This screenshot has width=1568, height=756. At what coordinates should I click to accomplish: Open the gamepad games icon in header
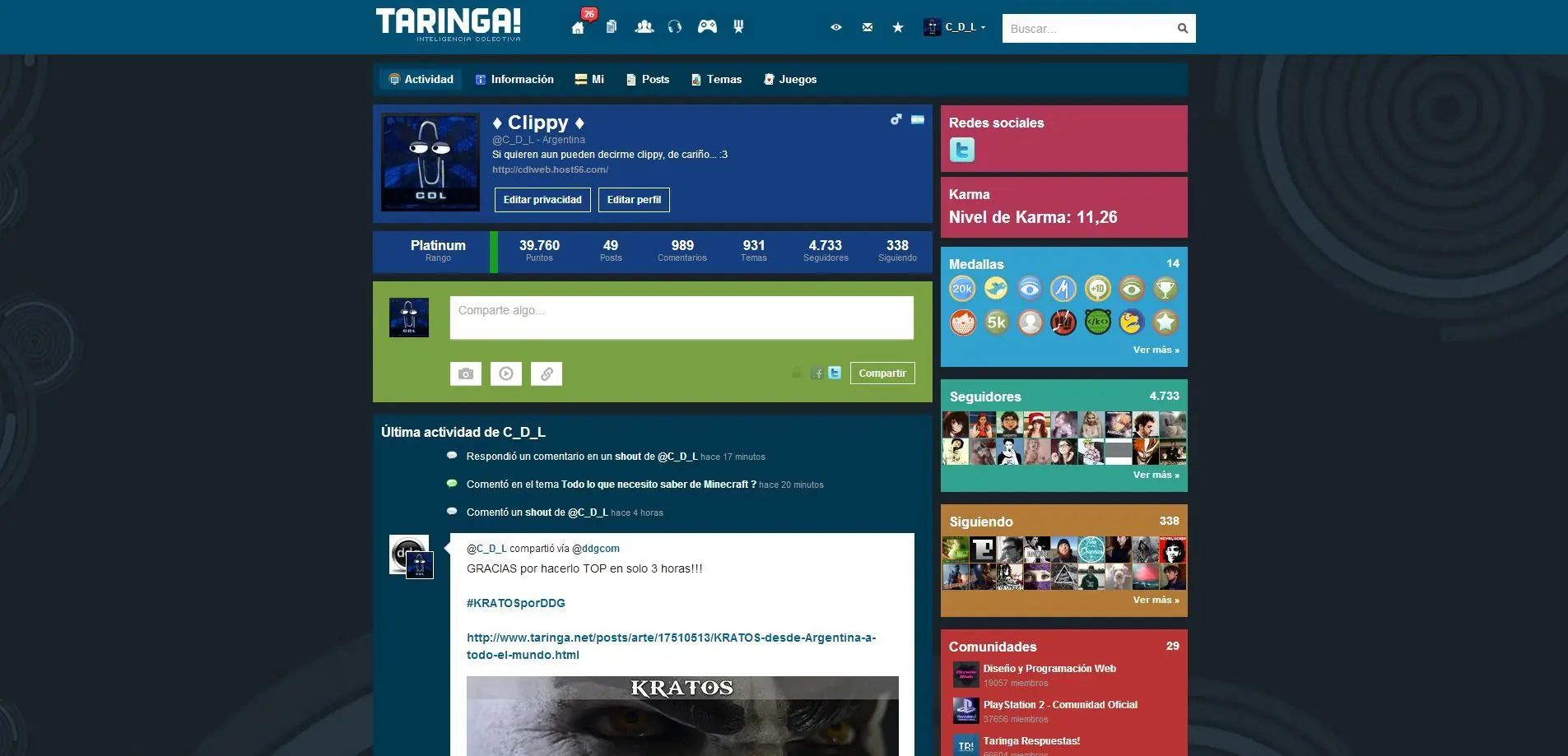pyautogui.click(x=707, y=27)
